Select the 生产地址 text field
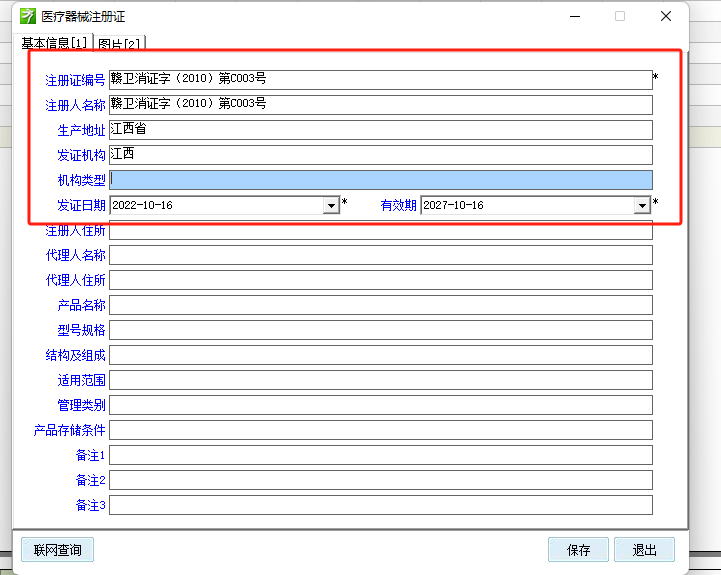 coord(380,130)
